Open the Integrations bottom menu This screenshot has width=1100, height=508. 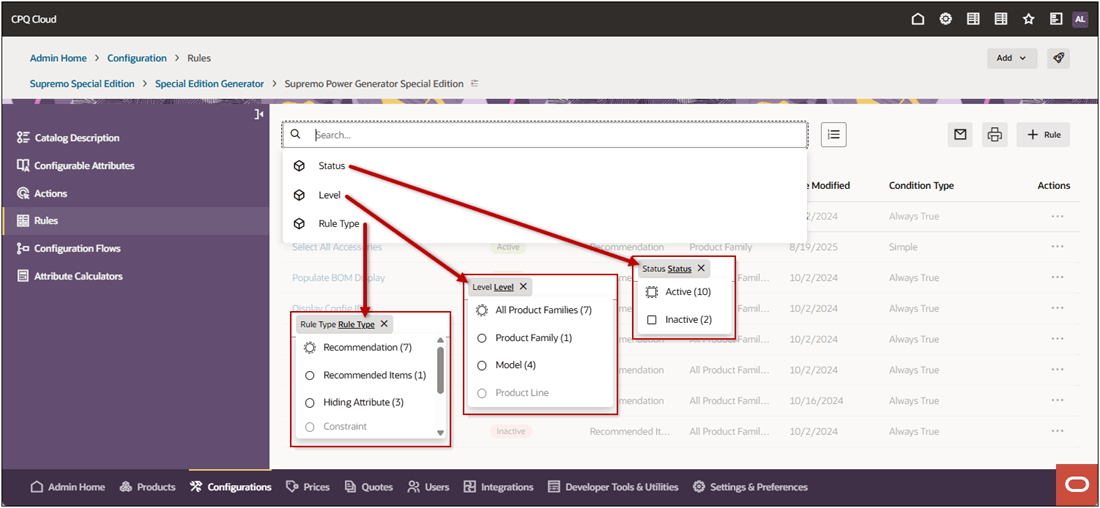[498, 486]
